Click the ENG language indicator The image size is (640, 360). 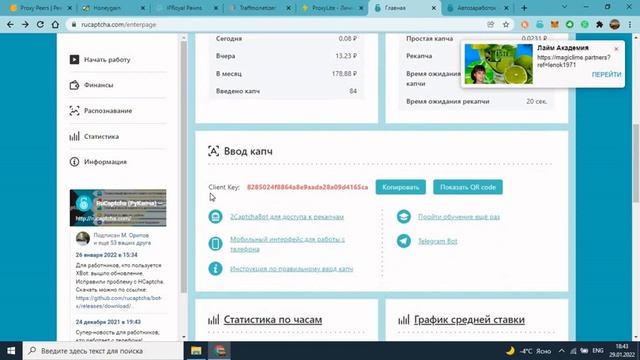[598, 351]
